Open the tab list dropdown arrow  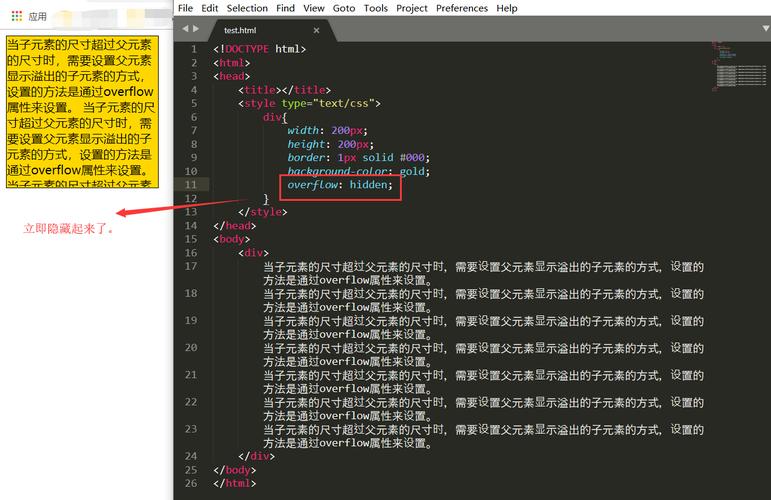click(x=766, y=29)
